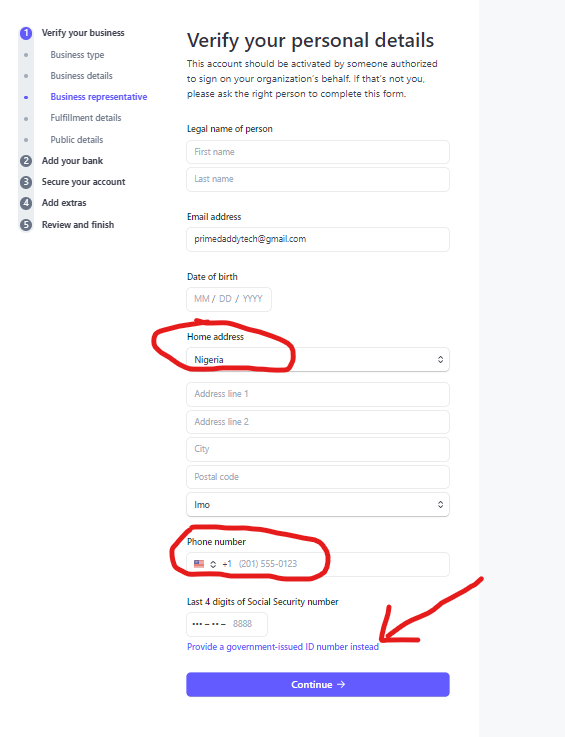Screen dimensions: 565x737
Task: Click the step 5 circle icon
Action: pyautogui.click(x=26, y=225)
